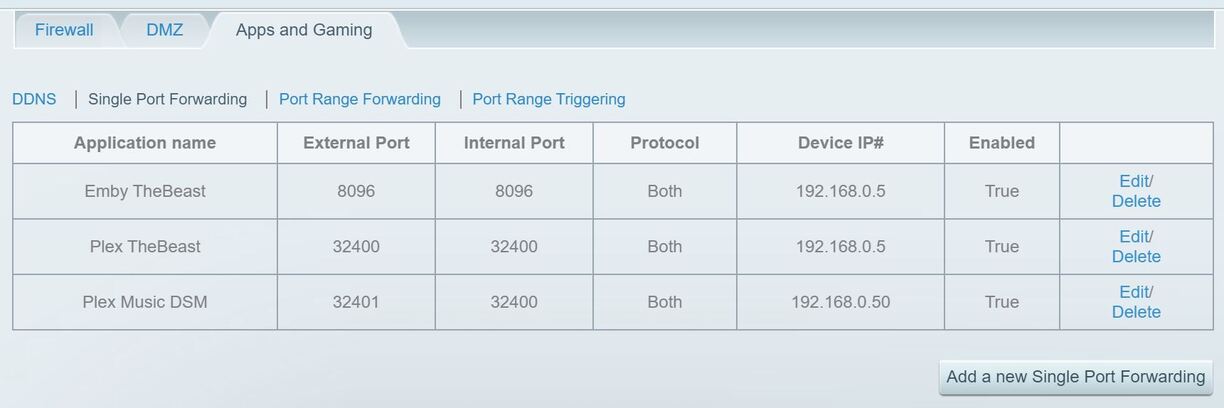The width and height of the screenshot is (1224, 408).
Task: Edit the Emby TheBeast rule
Action: coord(1134,181)
